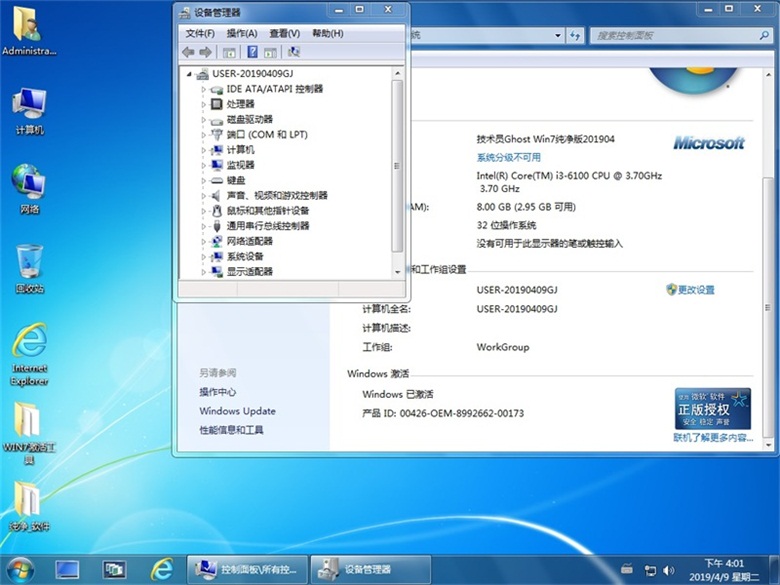Collapse the USER-20190409GJ root node
Screen dimensions: 780x585
188,74
